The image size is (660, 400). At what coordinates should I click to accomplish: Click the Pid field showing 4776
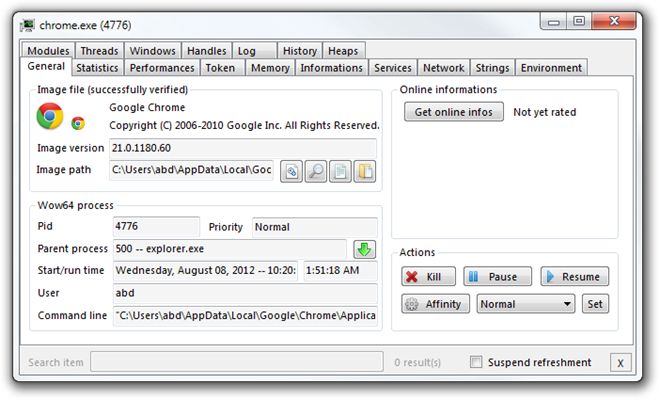(156, 227)
